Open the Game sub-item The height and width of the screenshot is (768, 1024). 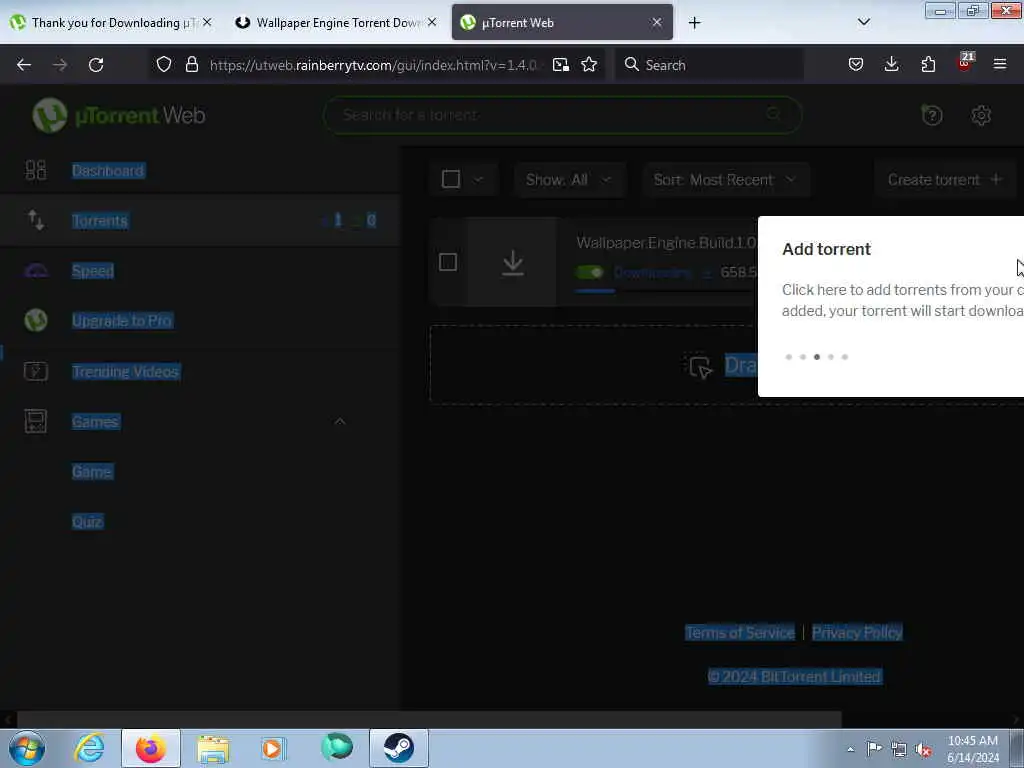coord(92,472)
